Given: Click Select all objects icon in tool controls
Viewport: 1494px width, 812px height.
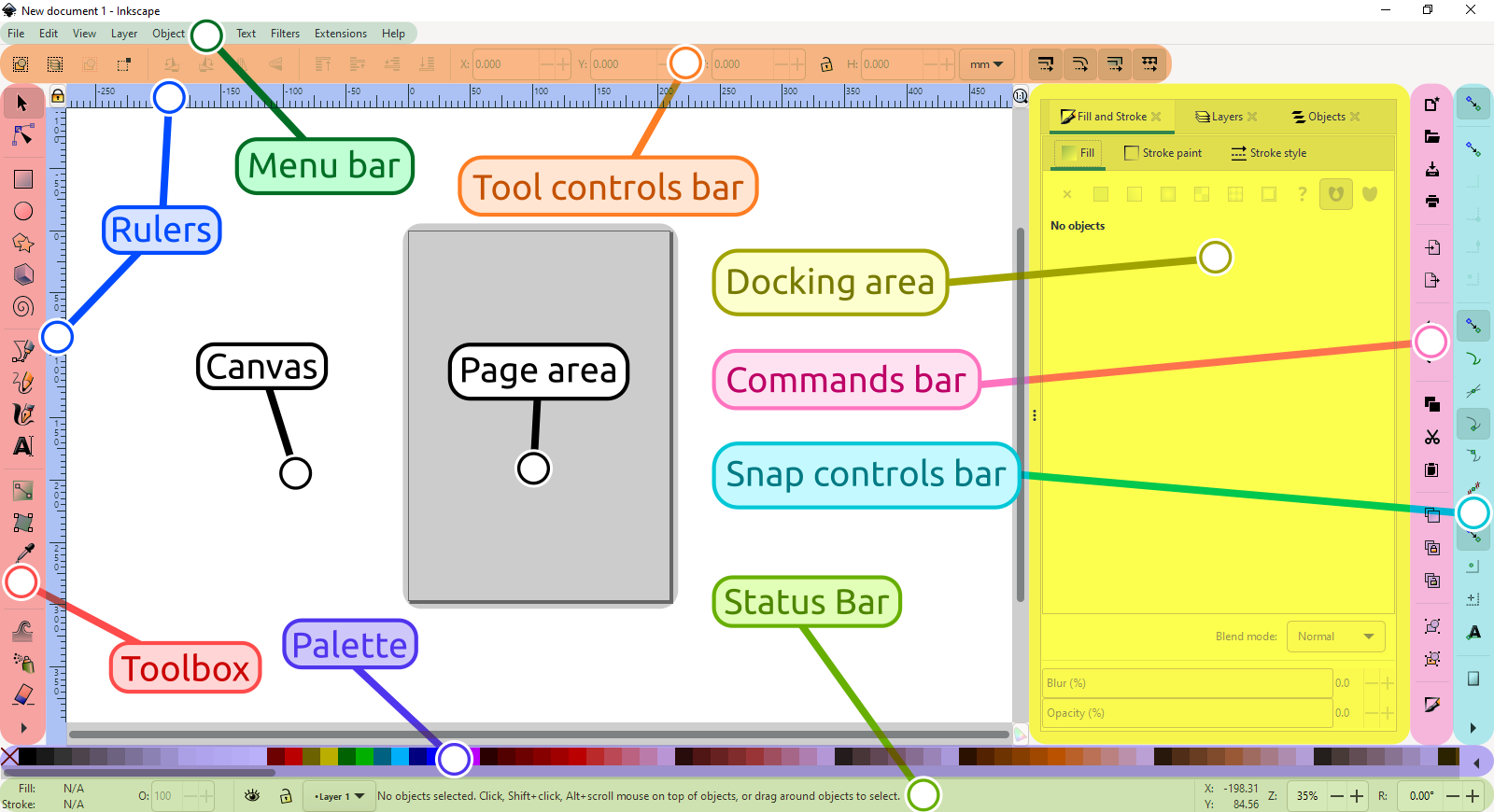Looking at the screenshot, I should pyautogui.click(x=21, y=64).
